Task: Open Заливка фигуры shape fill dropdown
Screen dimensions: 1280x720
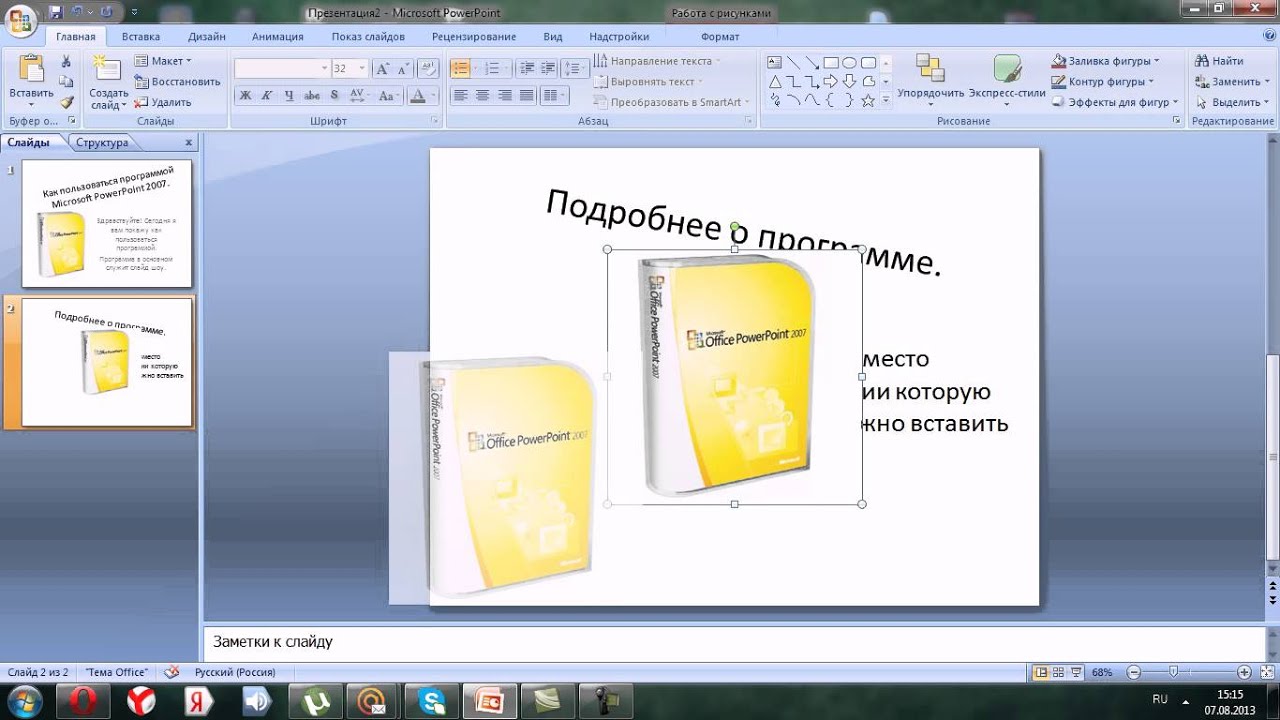Action: pos(1105,61)
